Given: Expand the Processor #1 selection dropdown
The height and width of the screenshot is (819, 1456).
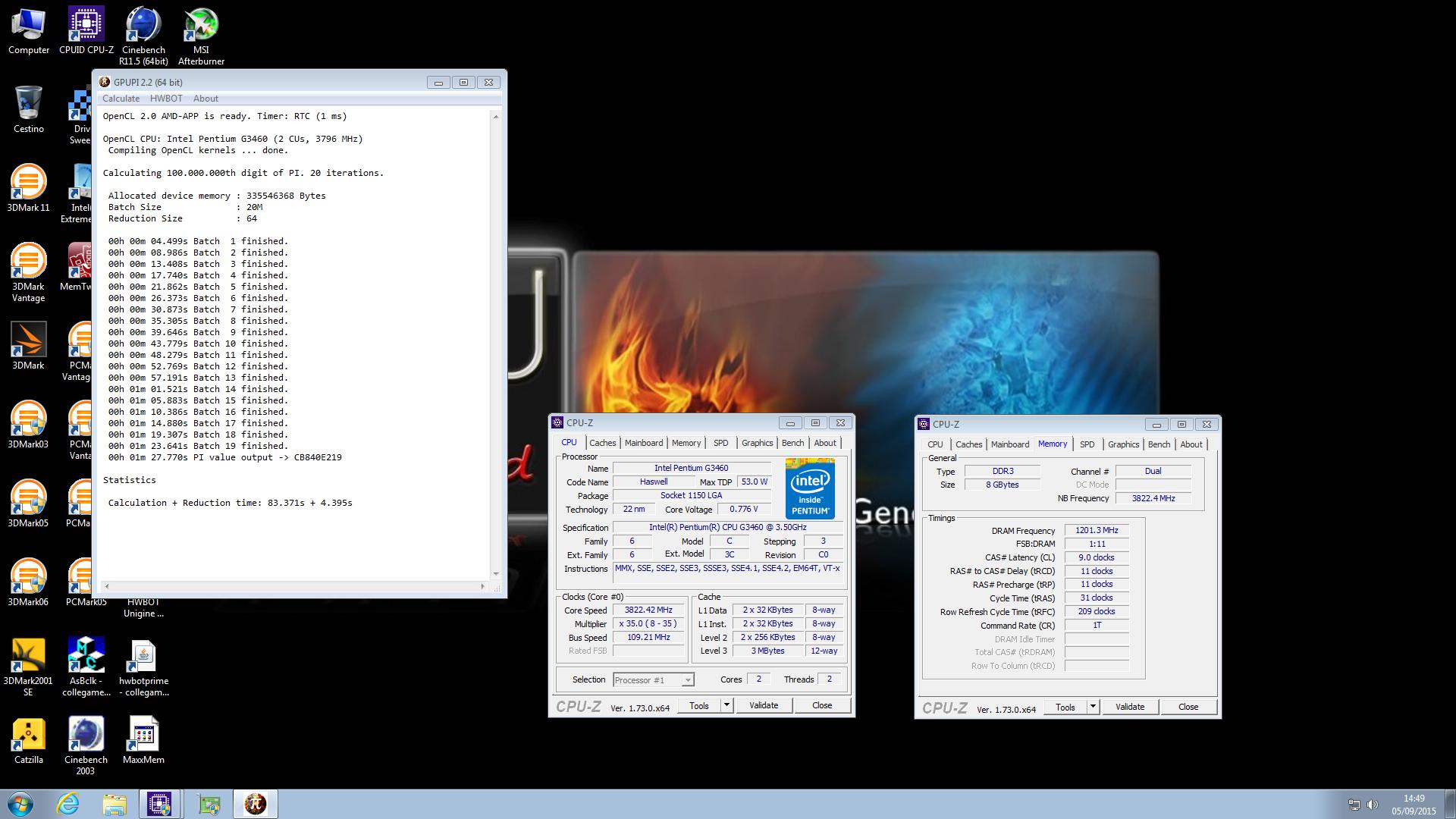Looking at the screenshot, I should (688, 680).
